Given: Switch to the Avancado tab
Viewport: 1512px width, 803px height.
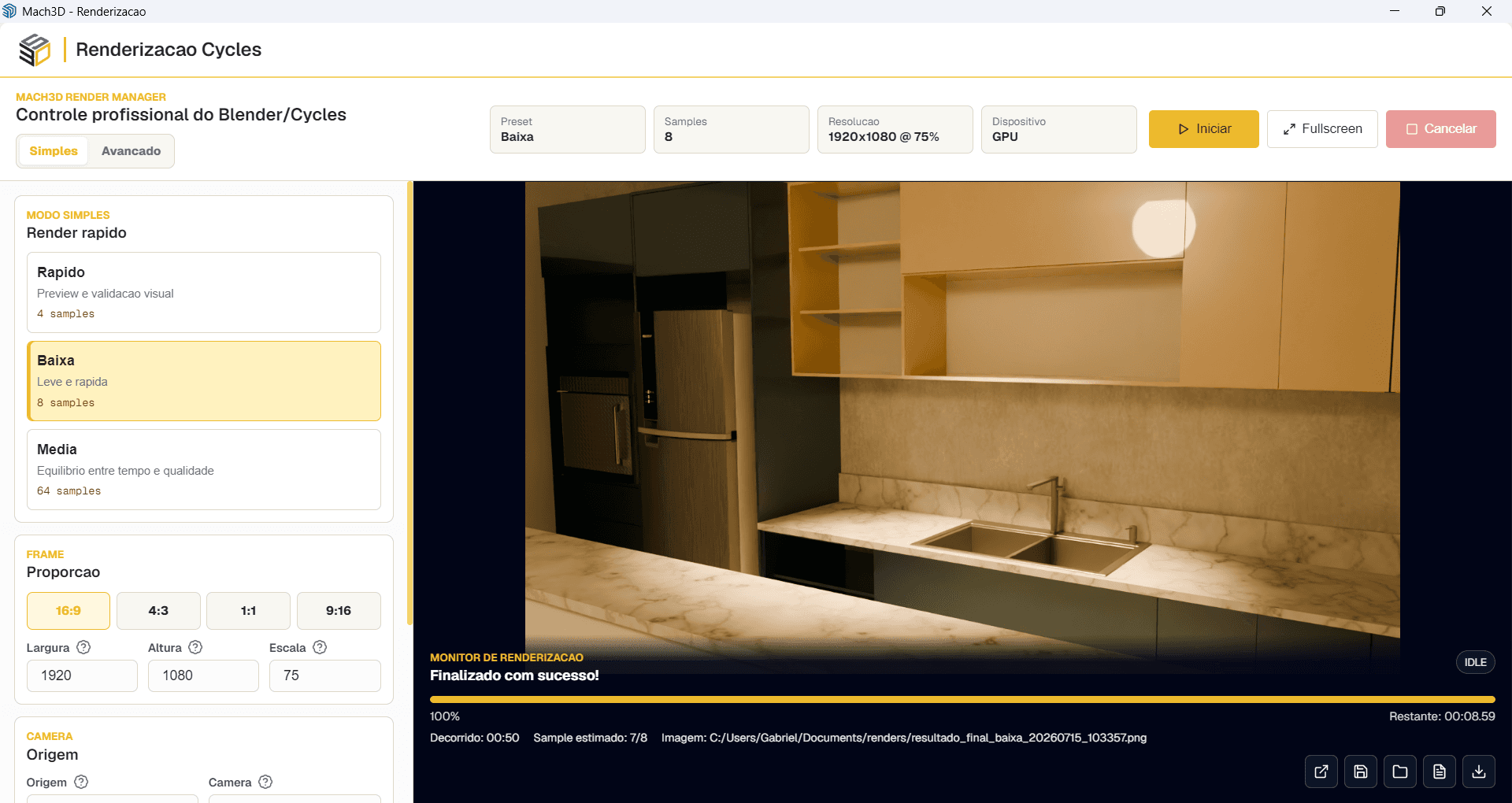Looking at the screenshot, I should [x=131, y=151].
